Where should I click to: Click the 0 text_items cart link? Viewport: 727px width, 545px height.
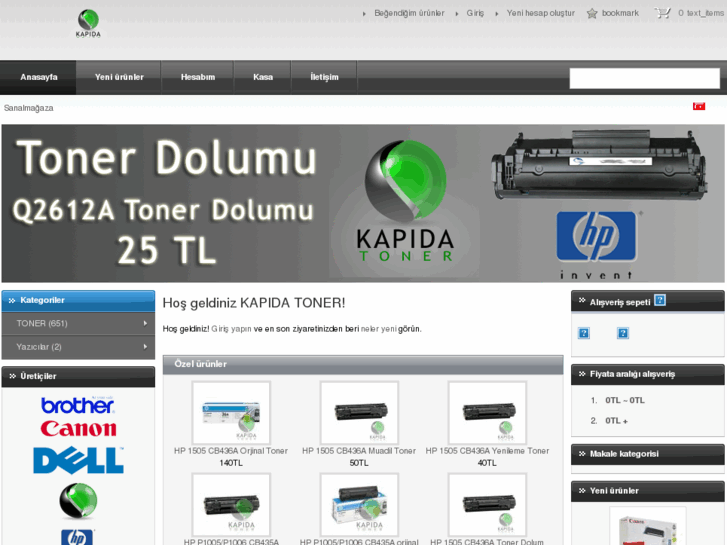coord(700,13)
